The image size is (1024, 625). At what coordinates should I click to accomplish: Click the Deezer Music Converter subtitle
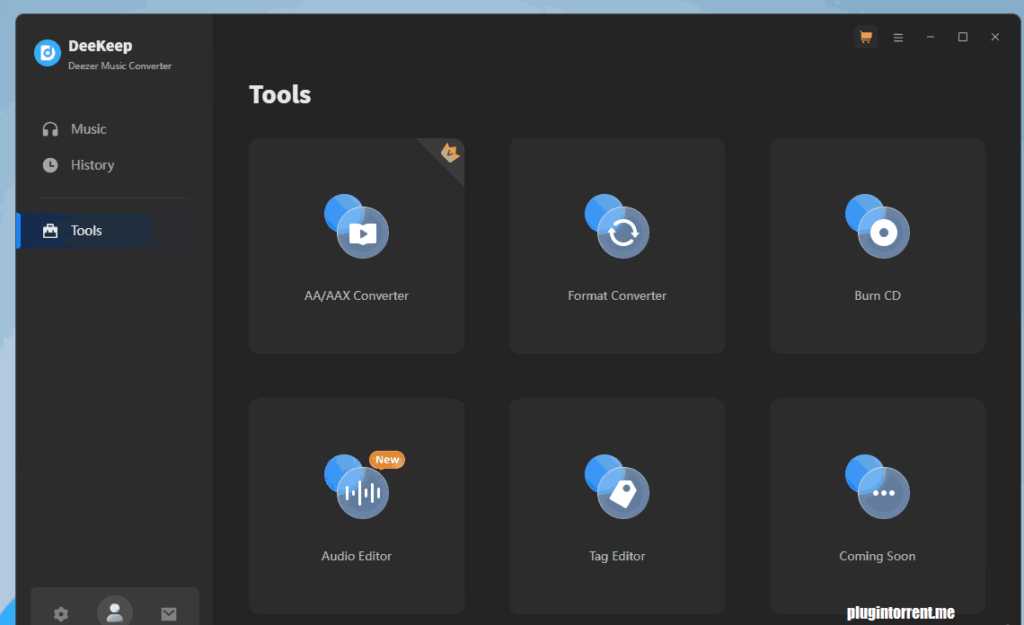(x=120, y=66)
